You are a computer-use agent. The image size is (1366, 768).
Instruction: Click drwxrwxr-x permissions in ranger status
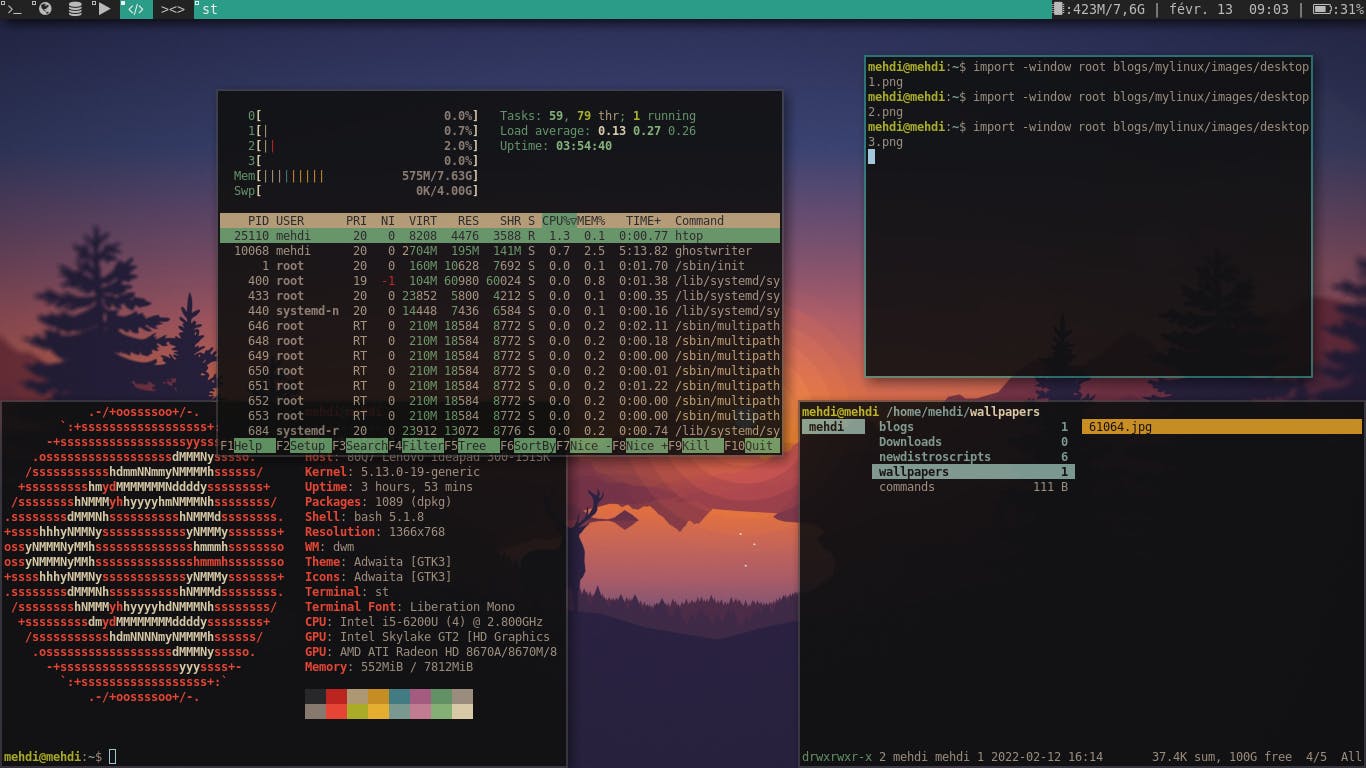pos(837,757)
